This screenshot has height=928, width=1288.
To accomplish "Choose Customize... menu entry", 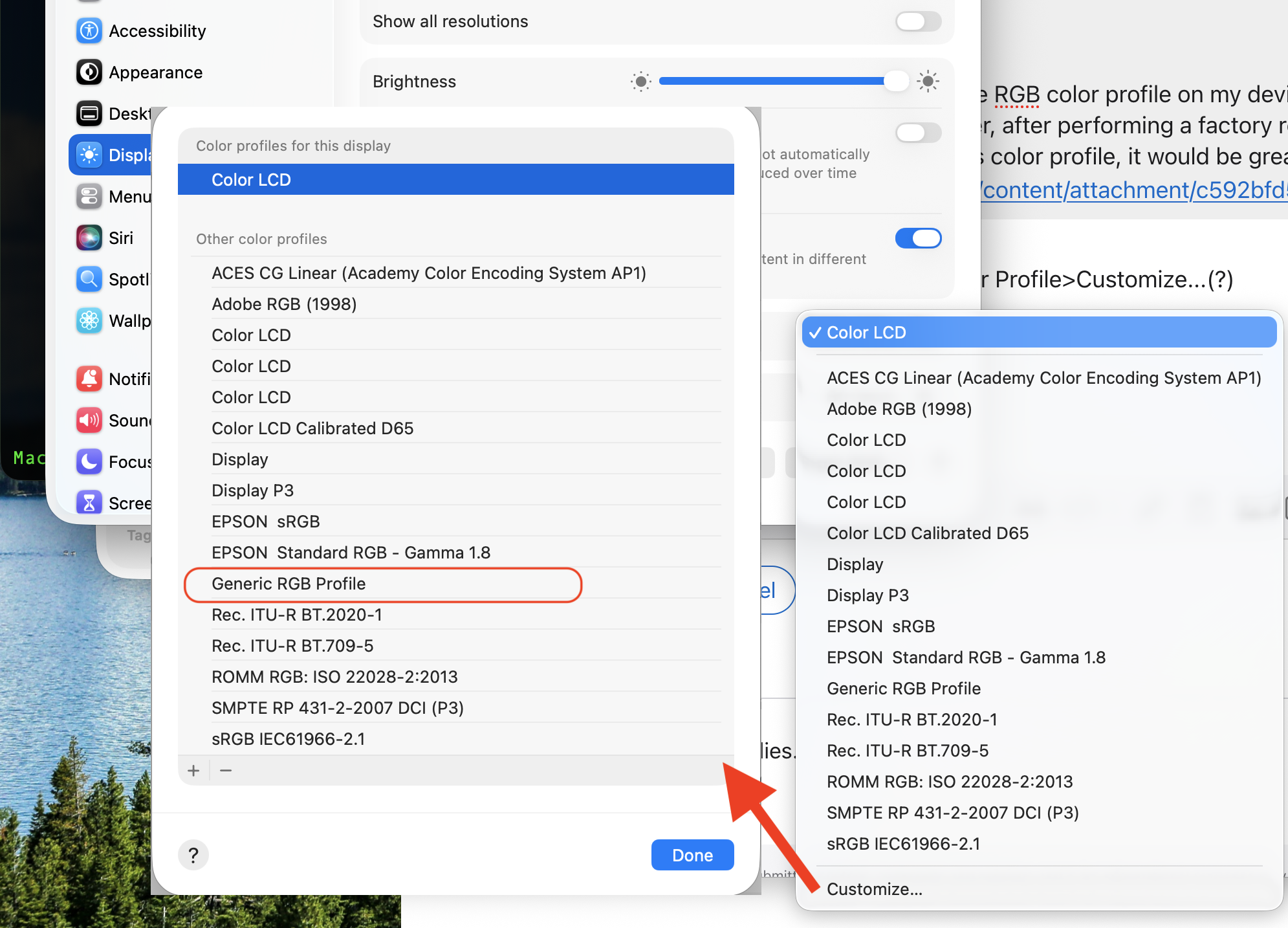I will [874, 889].
